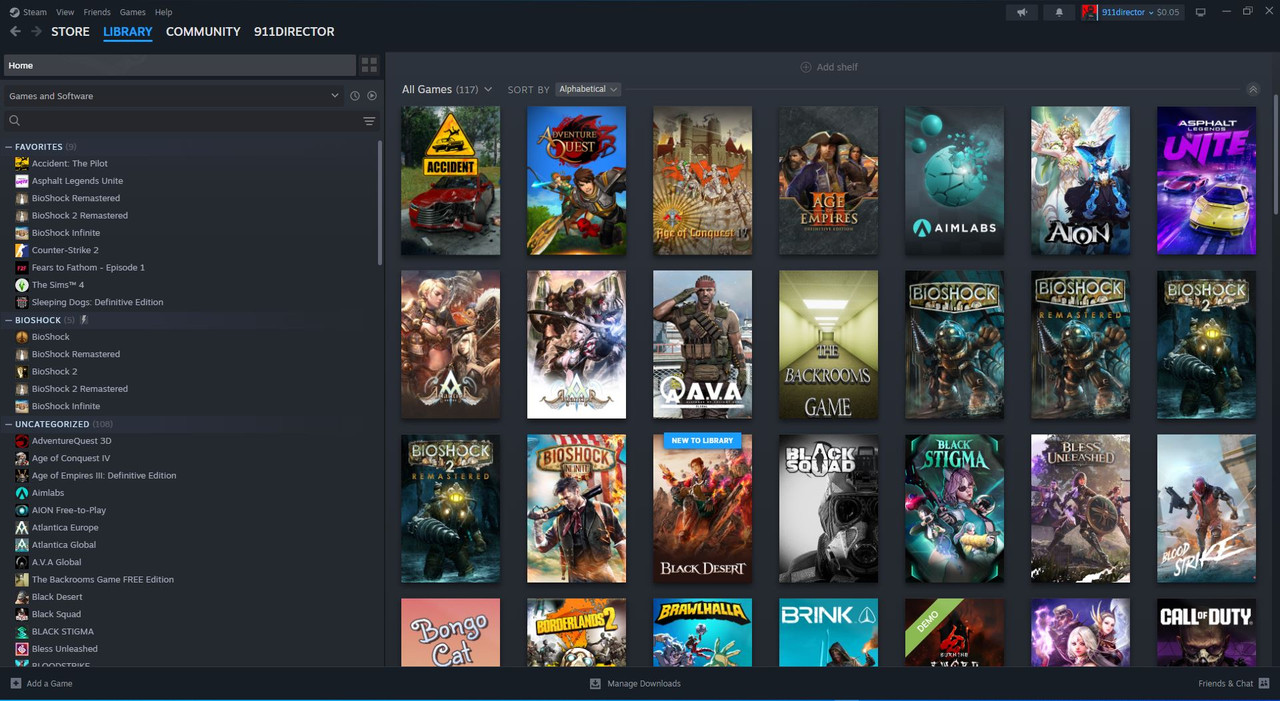1280x701 pixels.
Task: Select Fears to Fathom - Episode 1
Action: (x=88, y=268)
